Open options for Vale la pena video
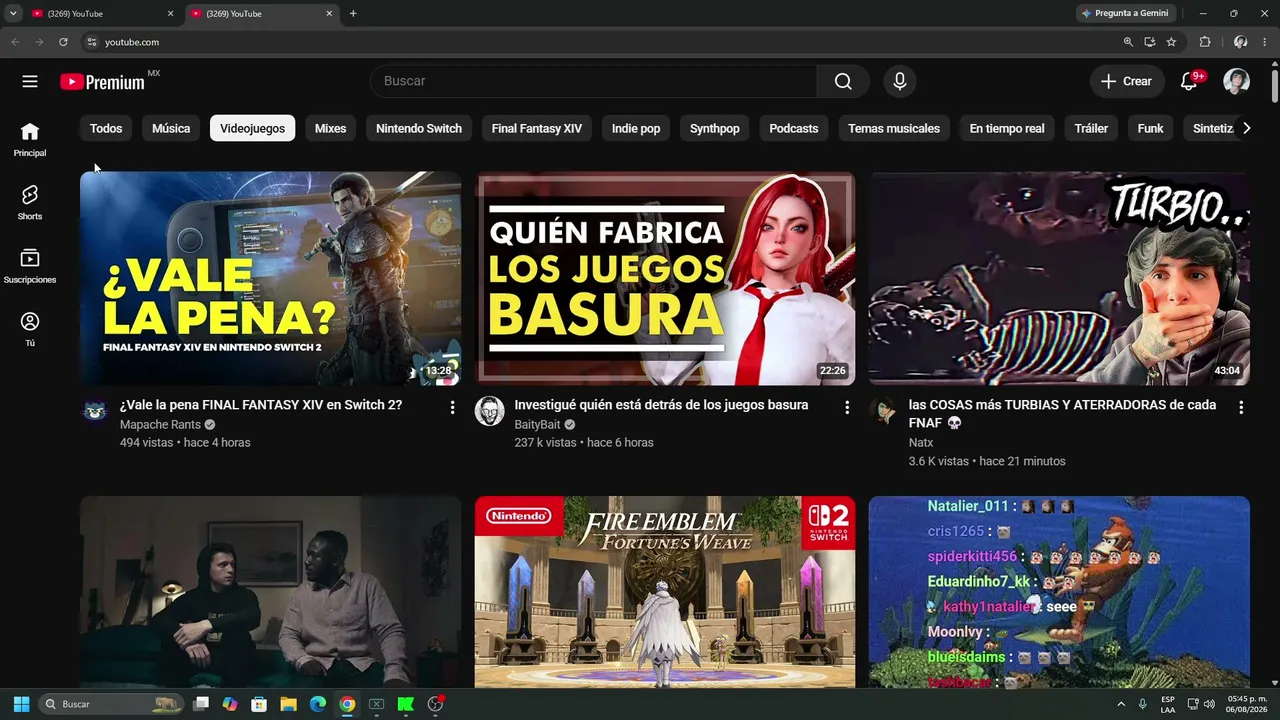The width and height of the screenshot is (1280, 720). (x=452, y=407)
